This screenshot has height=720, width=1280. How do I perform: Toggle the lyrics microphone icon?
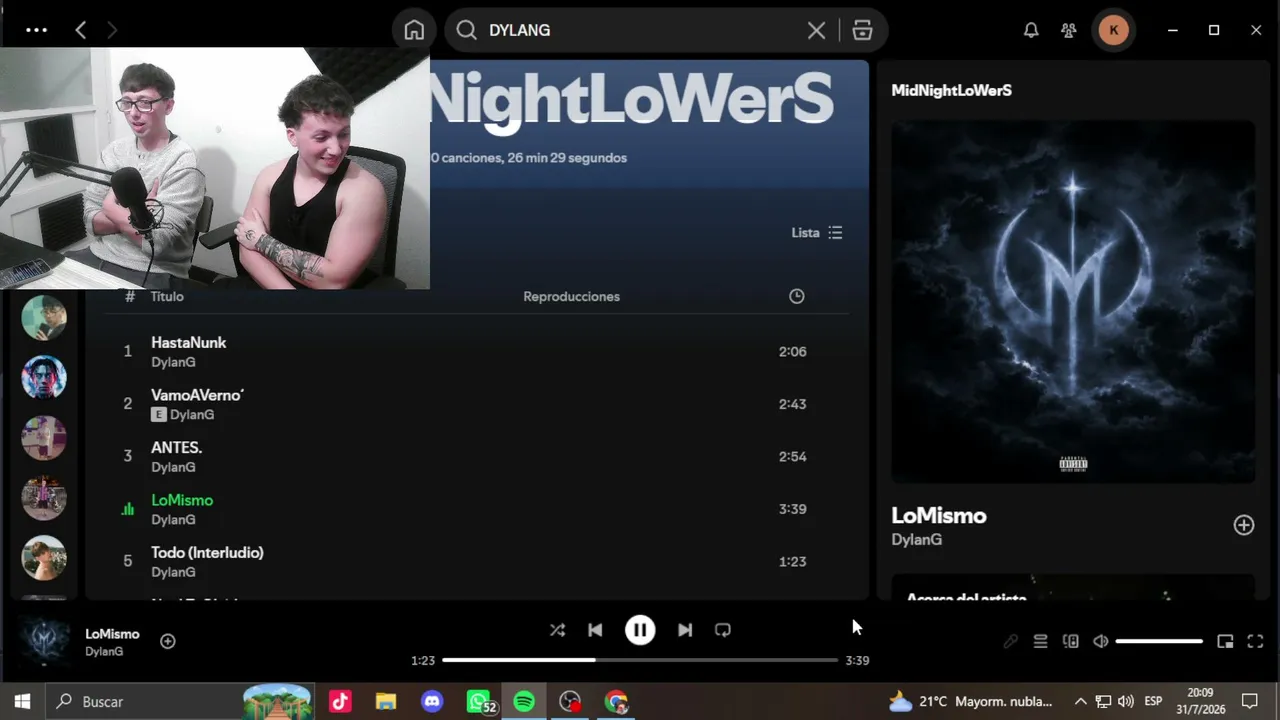point(1010,641)
